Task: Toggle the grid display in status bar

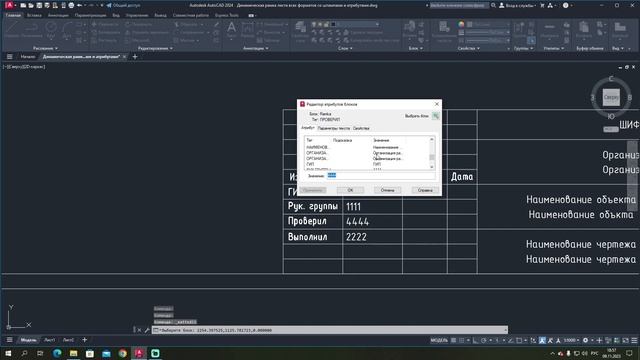Action: click(x=453, y=340)
